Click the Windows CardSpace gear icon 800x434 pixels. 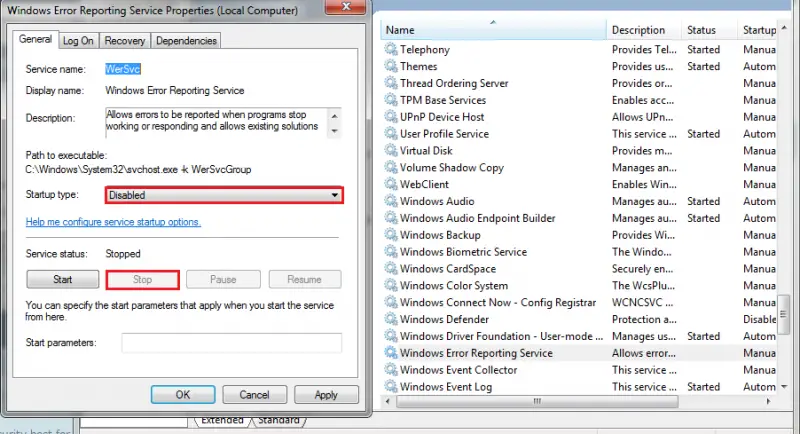point(391,268)
